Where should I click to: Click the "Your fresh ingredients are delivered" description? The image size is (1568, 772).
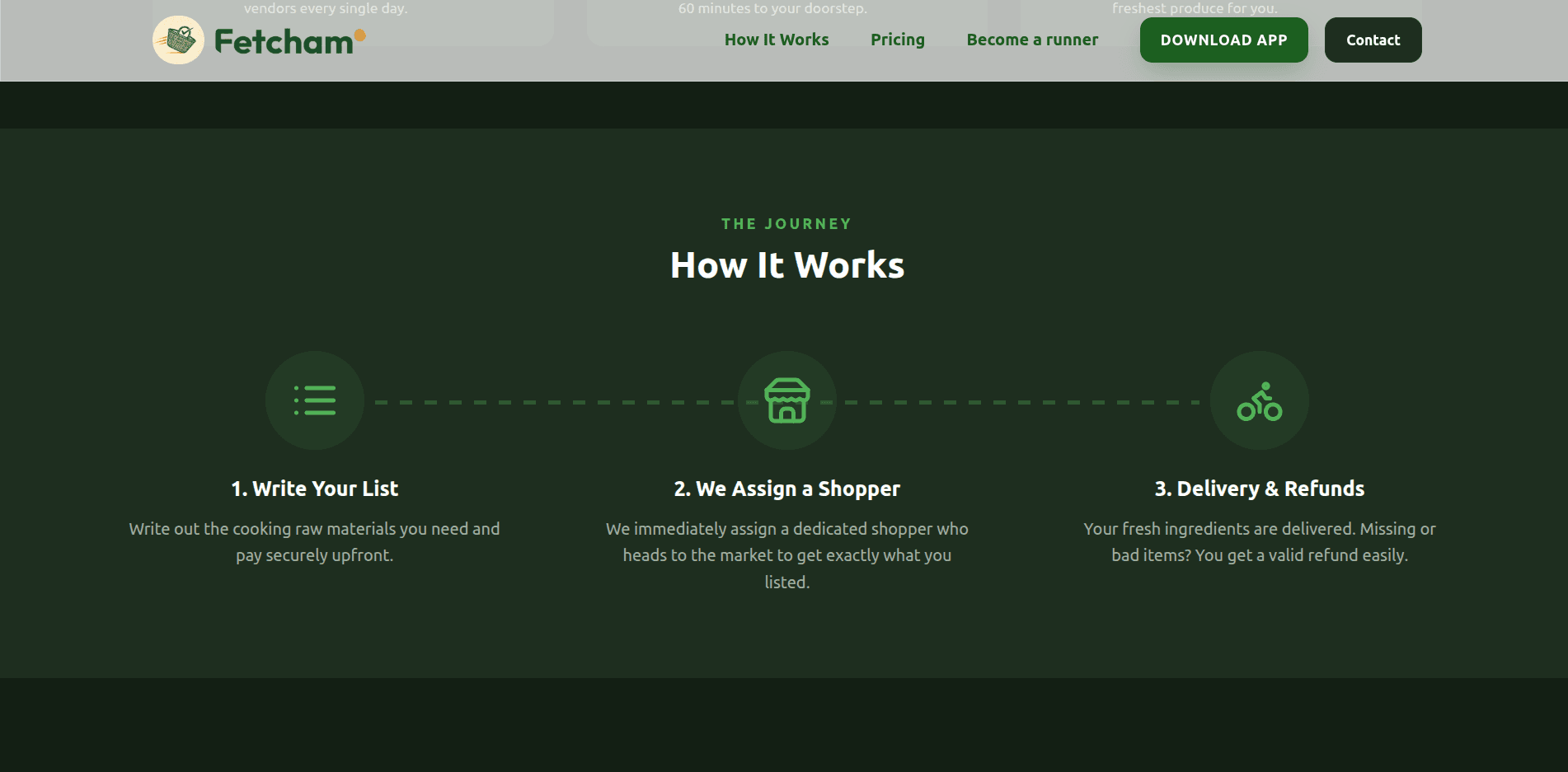coord(1260,542)
